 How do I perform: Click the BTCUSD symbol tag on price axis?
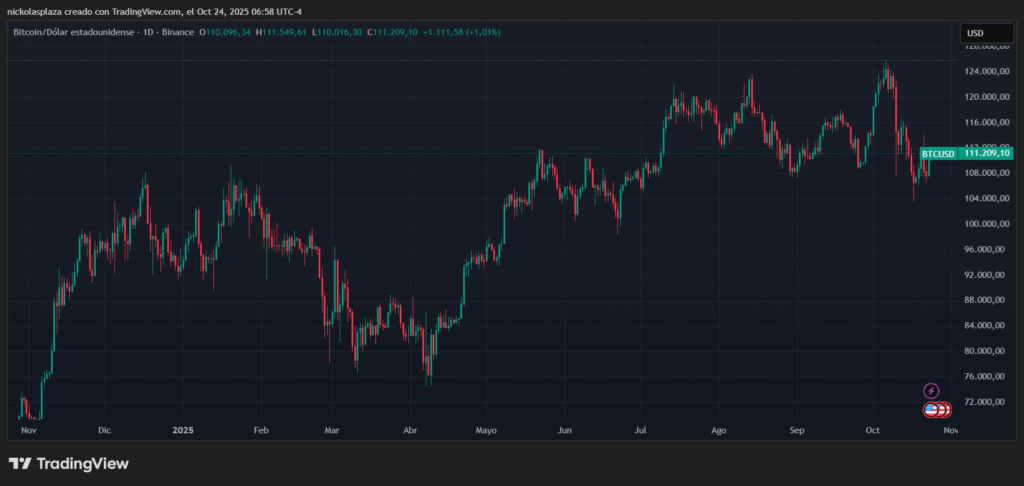(938, 154)
